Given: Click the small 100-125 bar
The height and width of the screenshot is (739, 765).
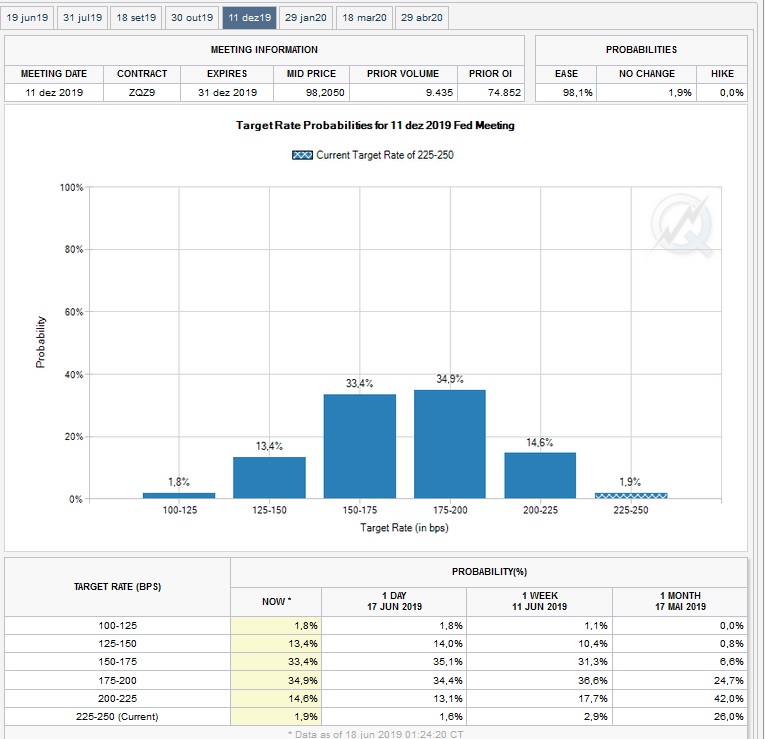Looking at the screenshot, I should tap(178, 495).
